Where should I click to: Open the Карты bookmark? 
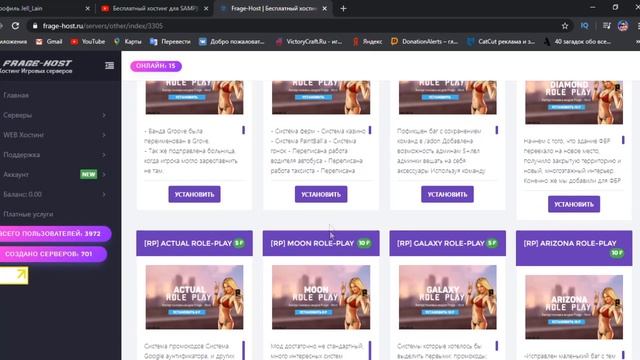(128, 42)
